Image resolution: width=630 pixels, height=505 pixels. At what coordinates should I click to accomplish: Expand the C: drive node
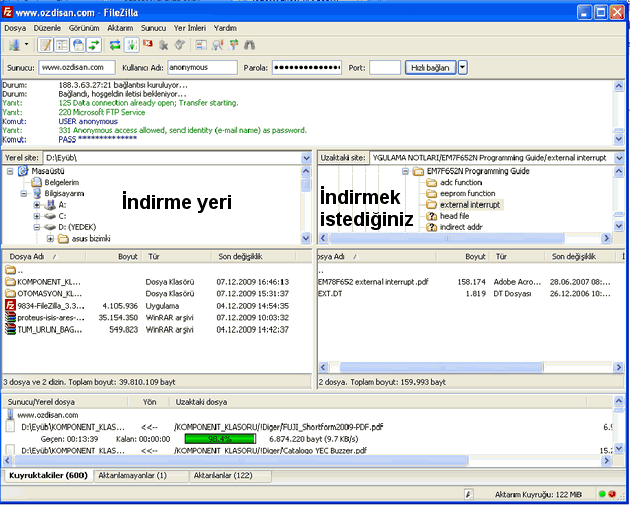37,216
